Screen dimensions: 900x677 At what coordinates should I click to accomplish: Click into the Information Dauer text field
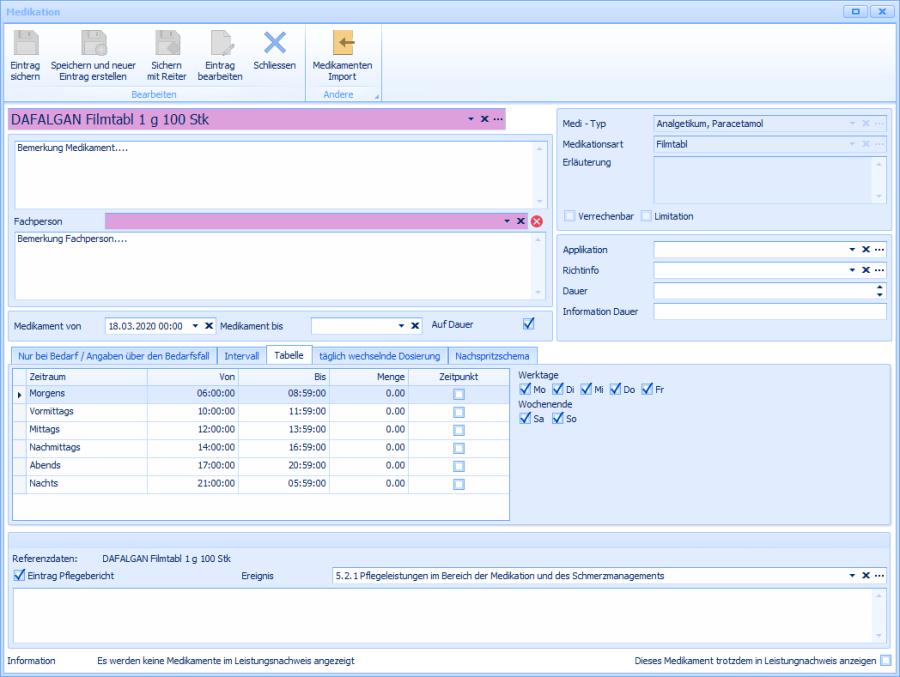pos(769,312)
